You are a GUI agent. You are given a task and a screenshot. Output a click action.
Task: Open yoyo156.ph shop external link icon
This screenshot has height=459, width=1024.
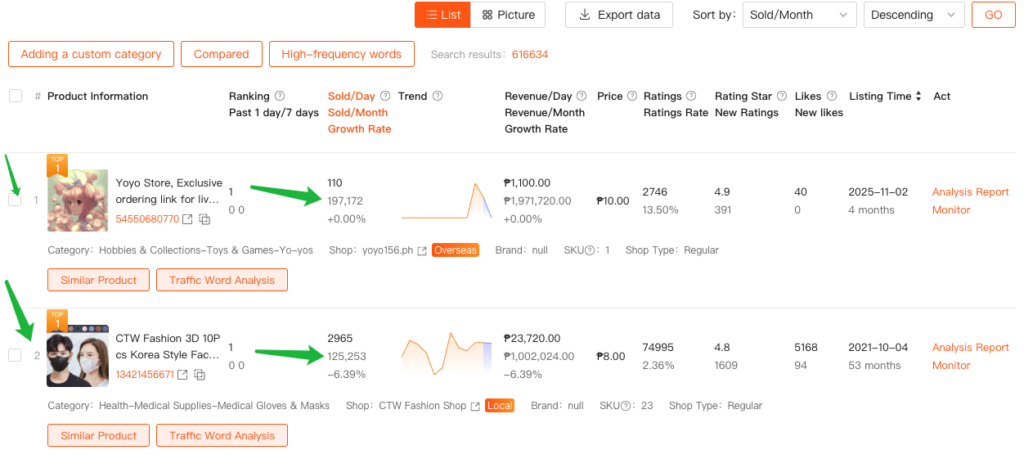pyautogui.click(x=422, y=250)
